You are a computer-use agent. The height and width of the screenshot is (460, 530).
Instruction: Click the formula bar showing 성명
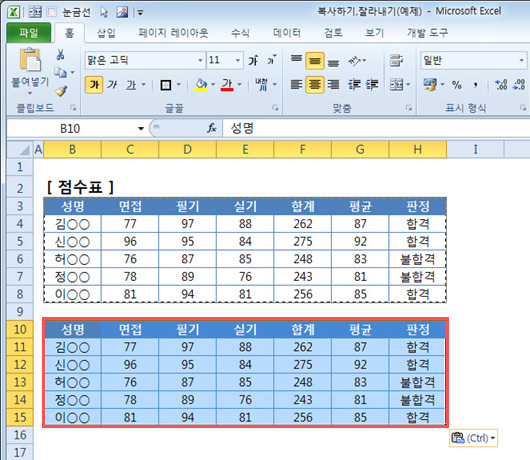click(x=376, y=128)
